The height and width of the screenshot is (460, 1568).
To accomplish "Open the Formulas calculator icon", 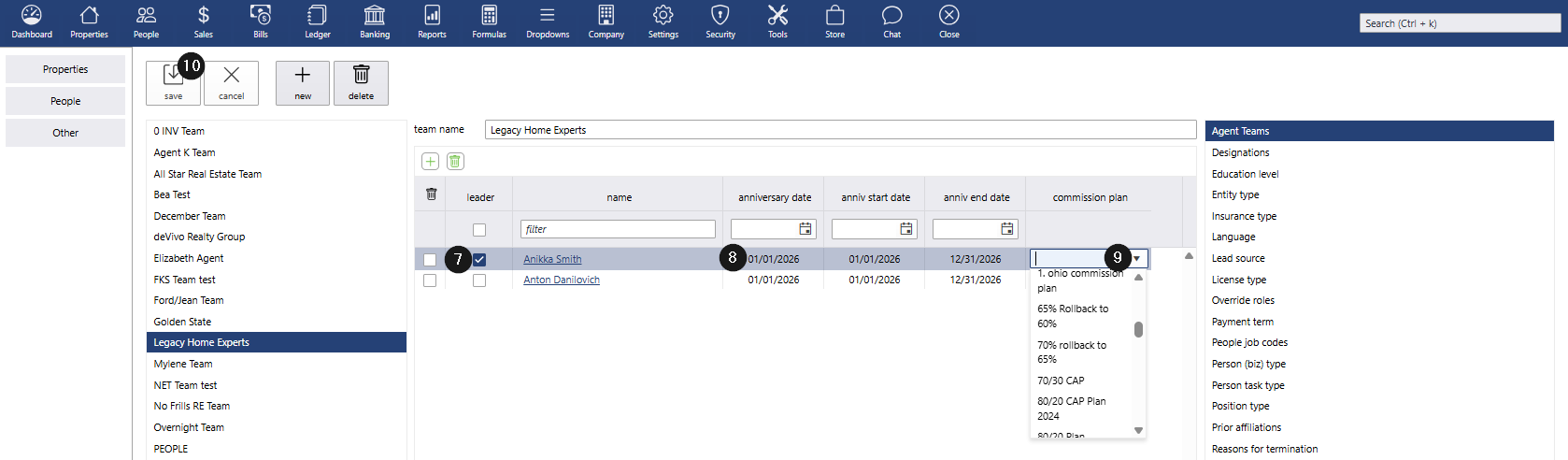I will [489, 22].
